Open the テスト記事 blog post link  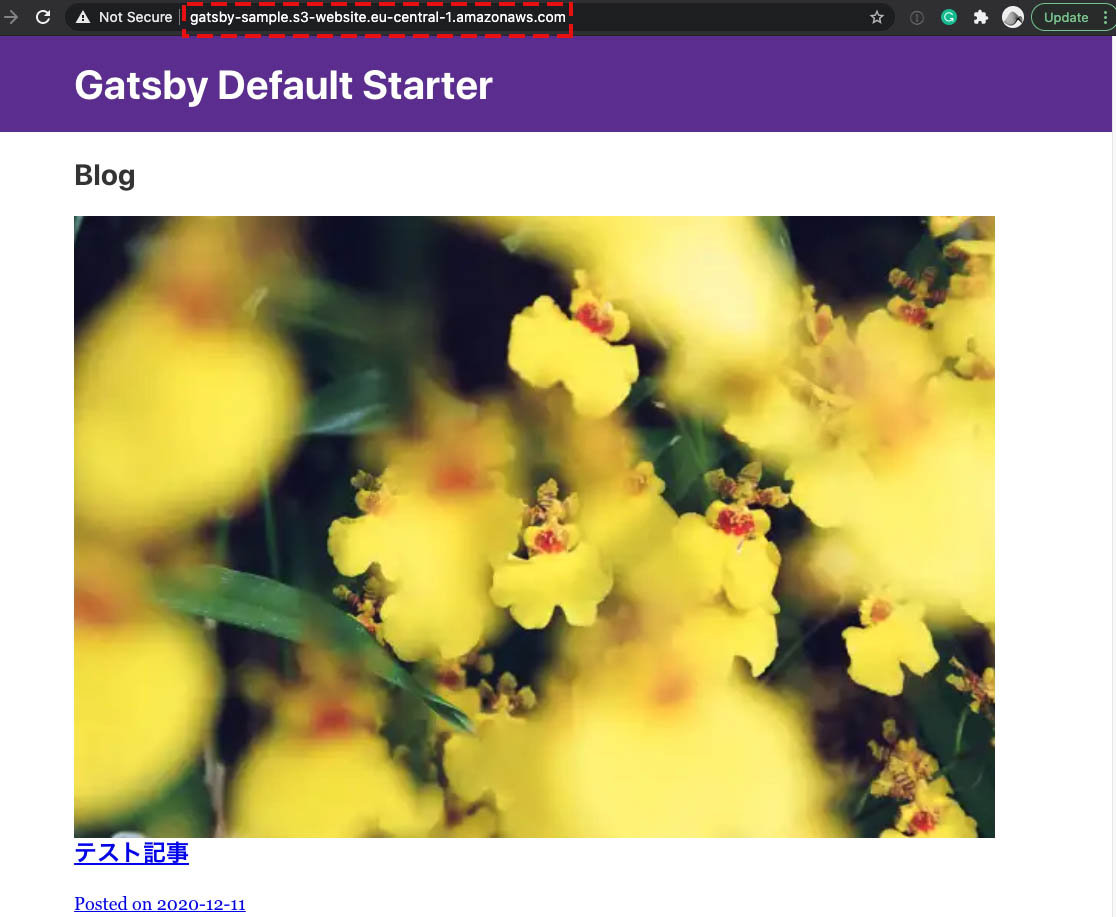131,853
